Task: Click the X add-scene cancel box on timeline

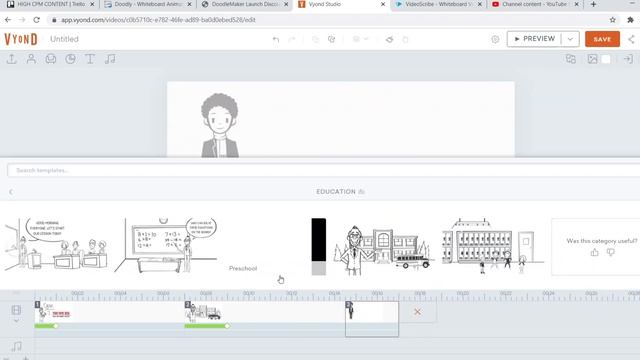Action: tap(417, 312)
